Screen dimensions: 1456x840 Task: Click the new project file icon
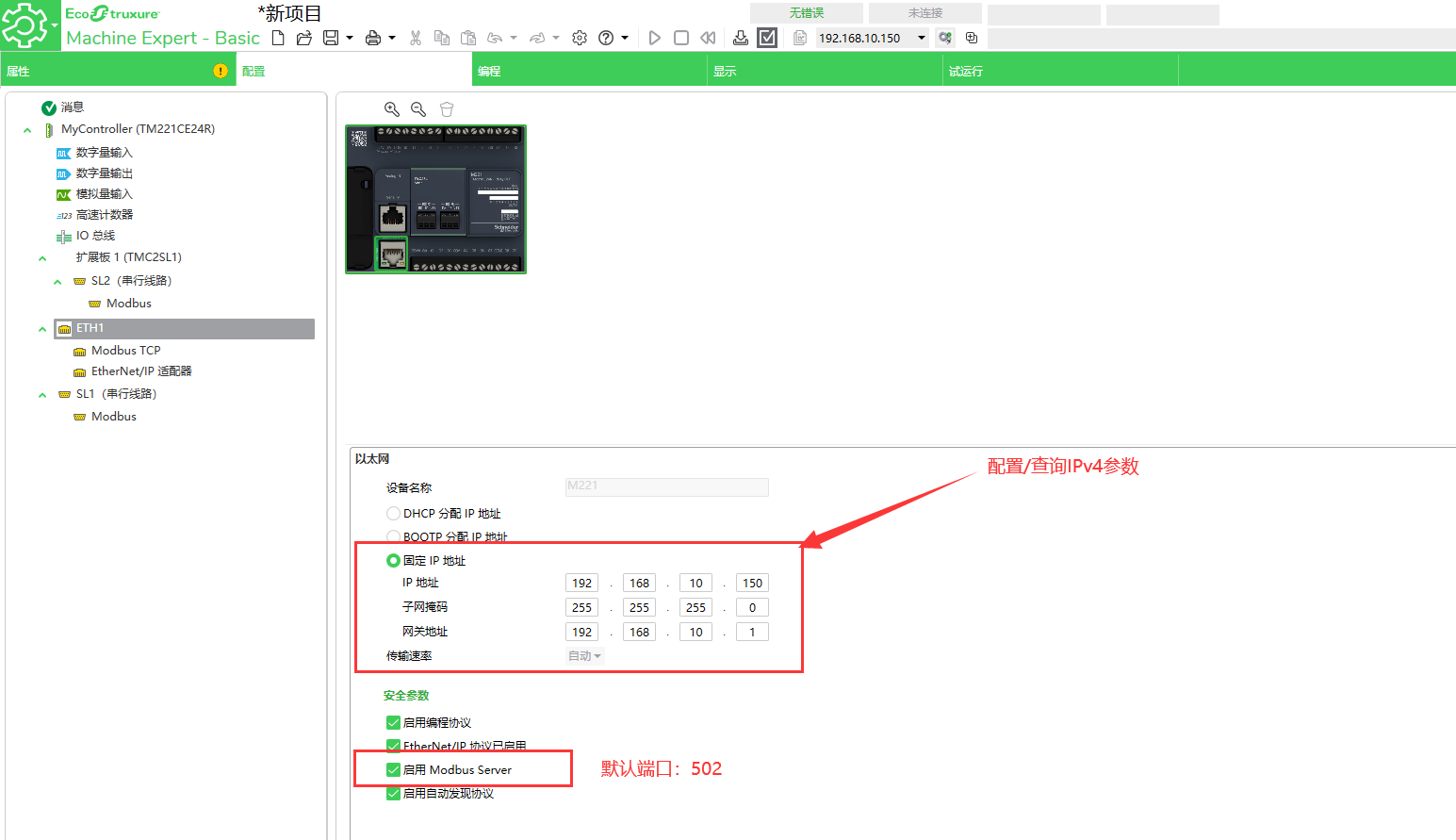[278, 38]
